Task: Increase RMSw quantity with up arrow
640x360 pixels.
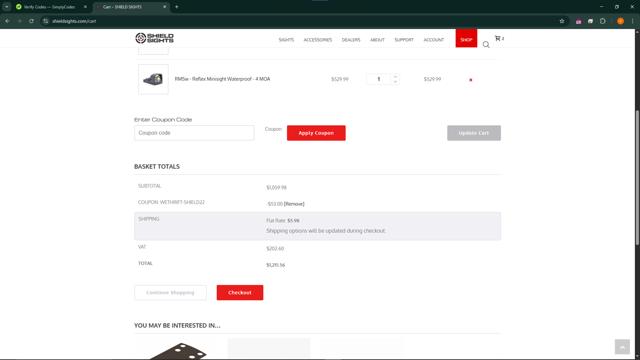Action: 395,76
